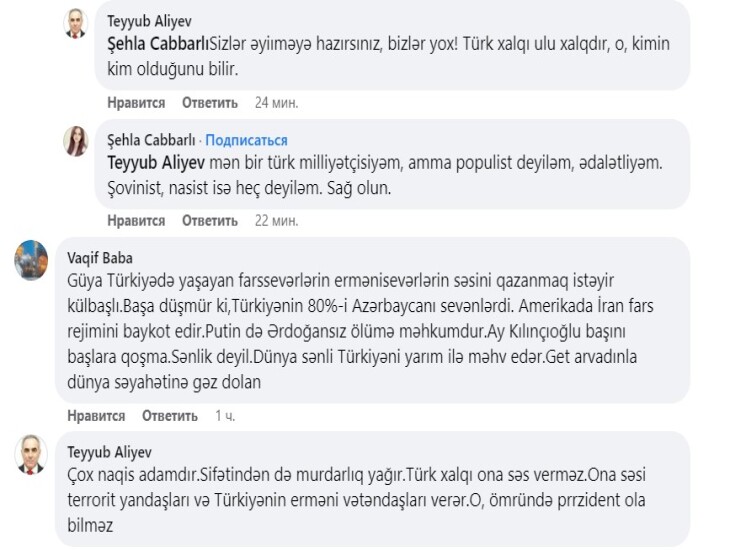730x550 pixels.
Task: Open the Teyyub Aliyev name on the bottom comment
Action: pyautogui.click(x=107, y=451)
